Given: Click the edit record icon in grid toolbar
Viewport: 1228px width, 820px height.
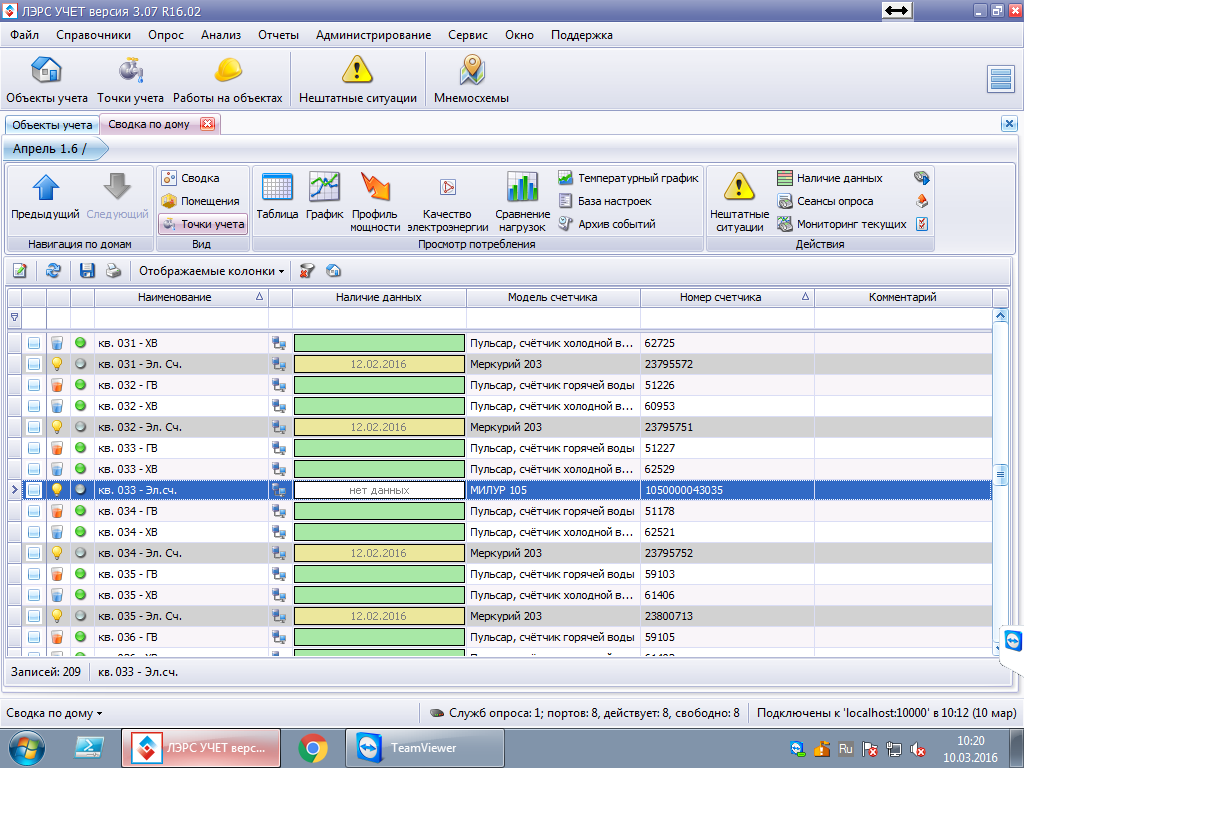Looking at the screenshot, I should tap(19, 271).
